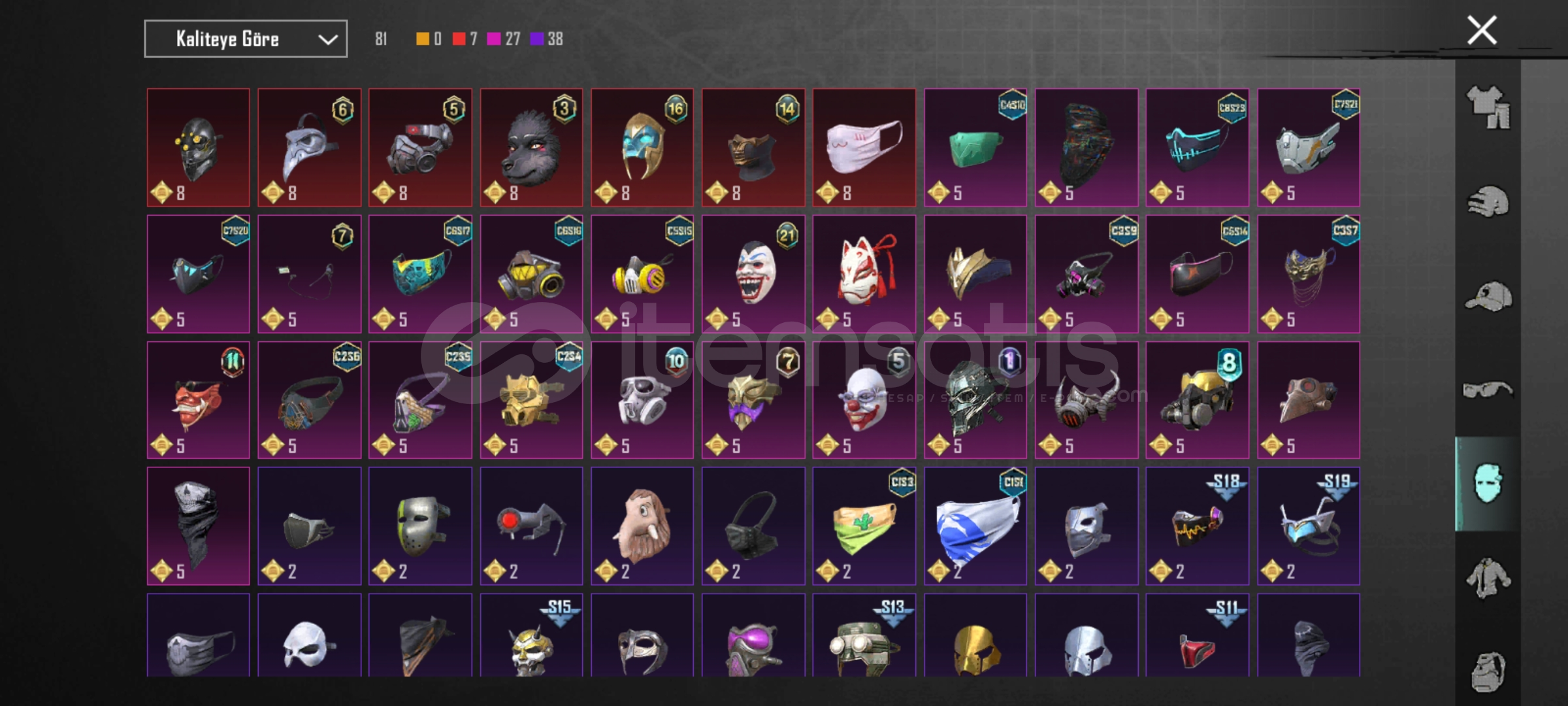This screenshot has height=706, width=1568.
Task: Select the white kitsune fox mask
Action: pyautogui.click(x=864, y=274)
